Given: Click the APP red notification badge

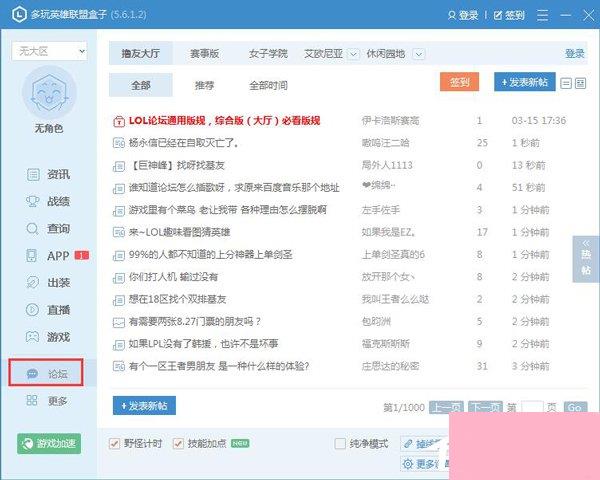Looking at the screenshot, I should [82, 255].
